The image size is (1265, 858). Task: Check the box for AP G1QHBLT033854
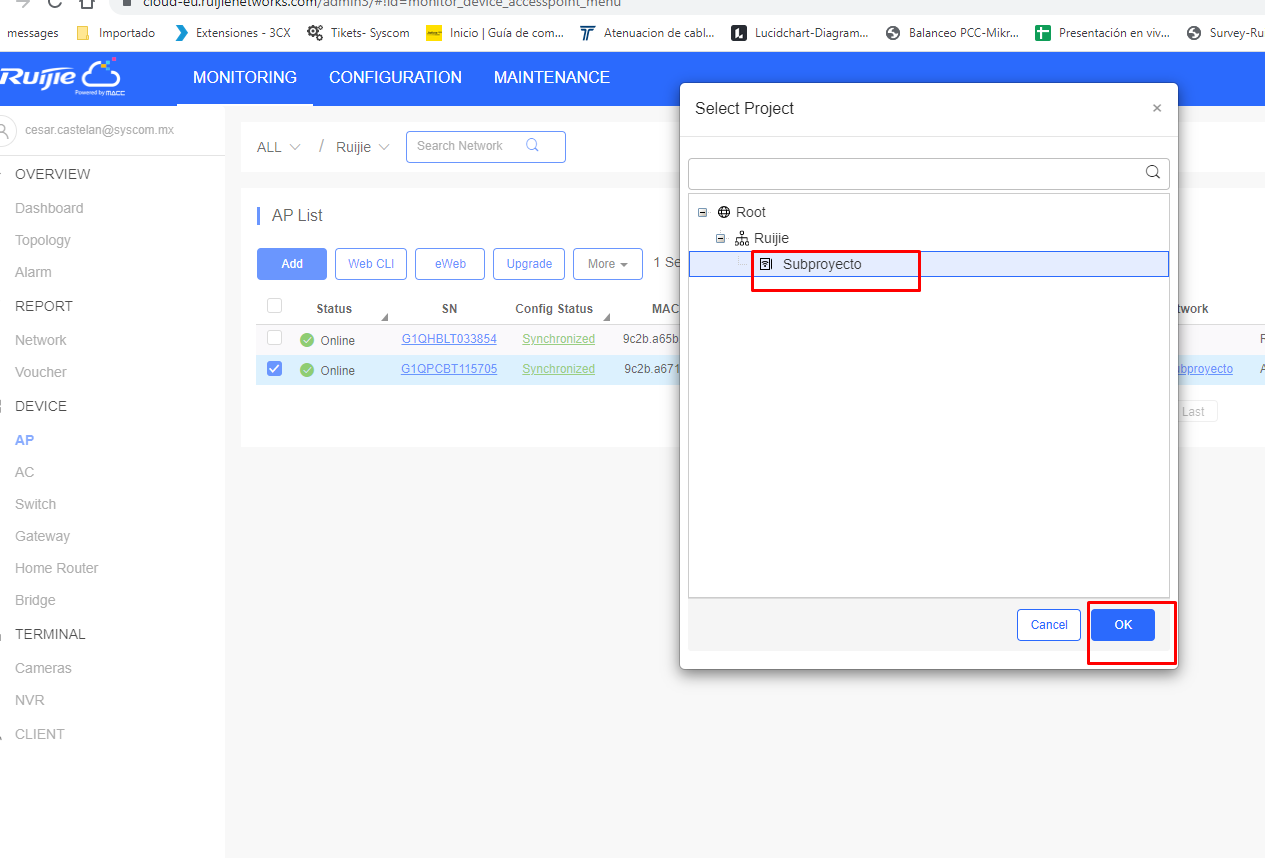pos(274,338)
